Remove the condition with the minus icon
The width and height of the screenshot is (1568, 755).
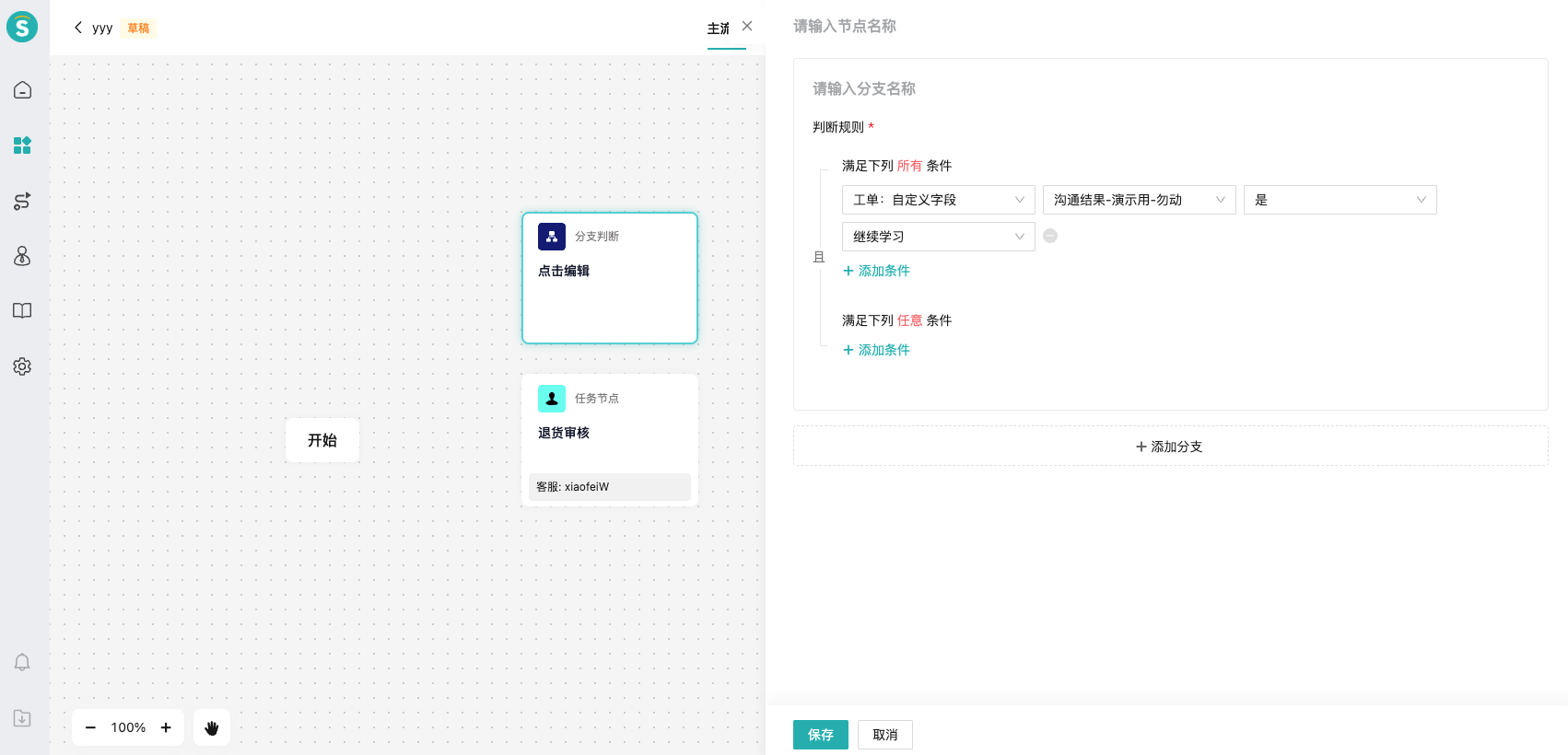tap(1050, 236)
